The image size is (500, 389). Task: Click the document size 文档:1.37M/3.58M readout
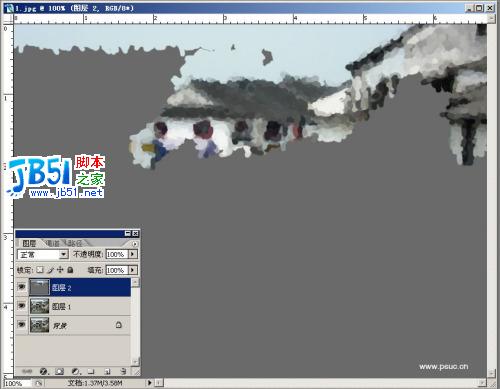pyautogui.click(x=95, y=383)
